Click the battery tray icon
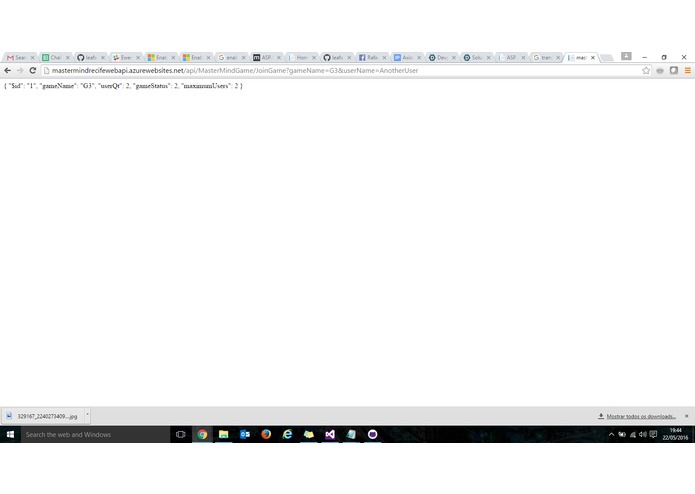The height and width of the screenshot is (494, 695). (x=622, y=434)
